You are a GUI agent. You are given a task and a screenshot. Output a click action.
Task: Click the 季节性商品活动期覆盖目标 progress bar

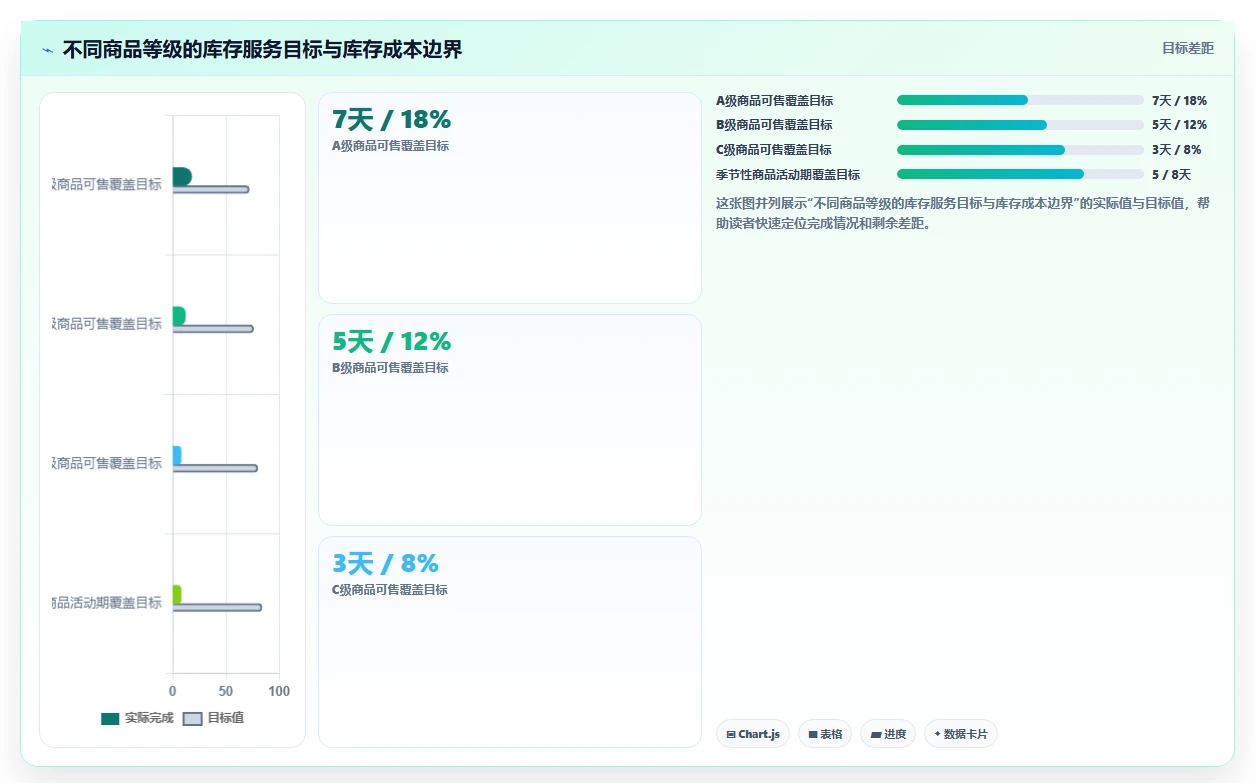click(1020, 174)
